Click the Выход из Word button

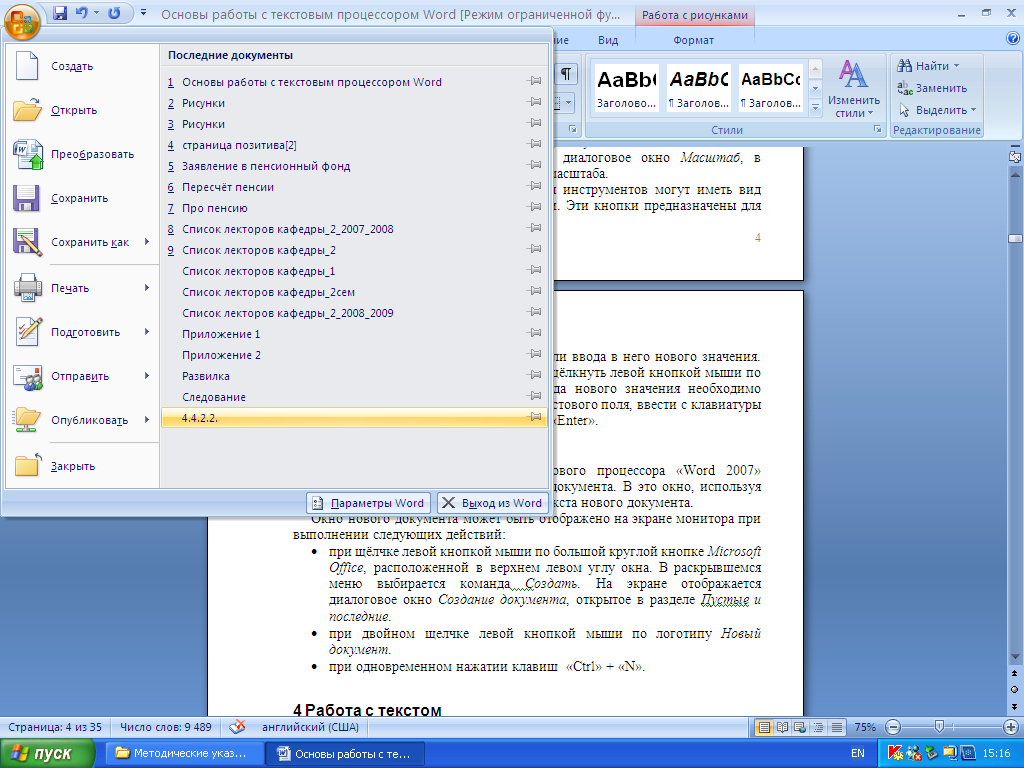tap(492, 503)
